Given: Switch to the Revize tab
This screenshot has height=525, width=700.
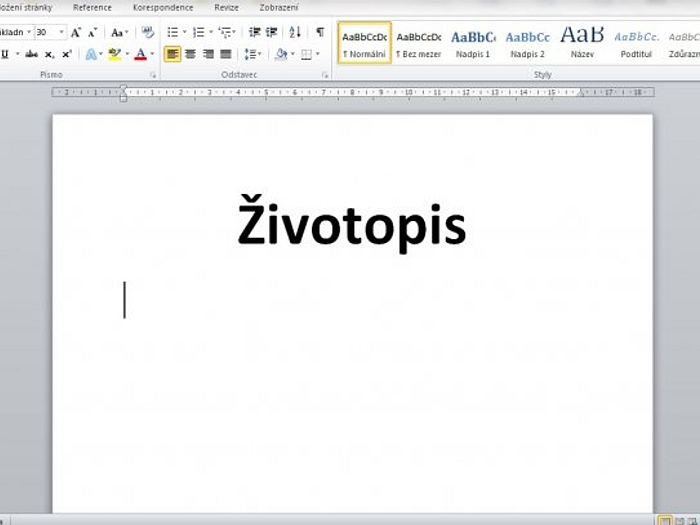Looking at the screenshot, I should 226,7.
